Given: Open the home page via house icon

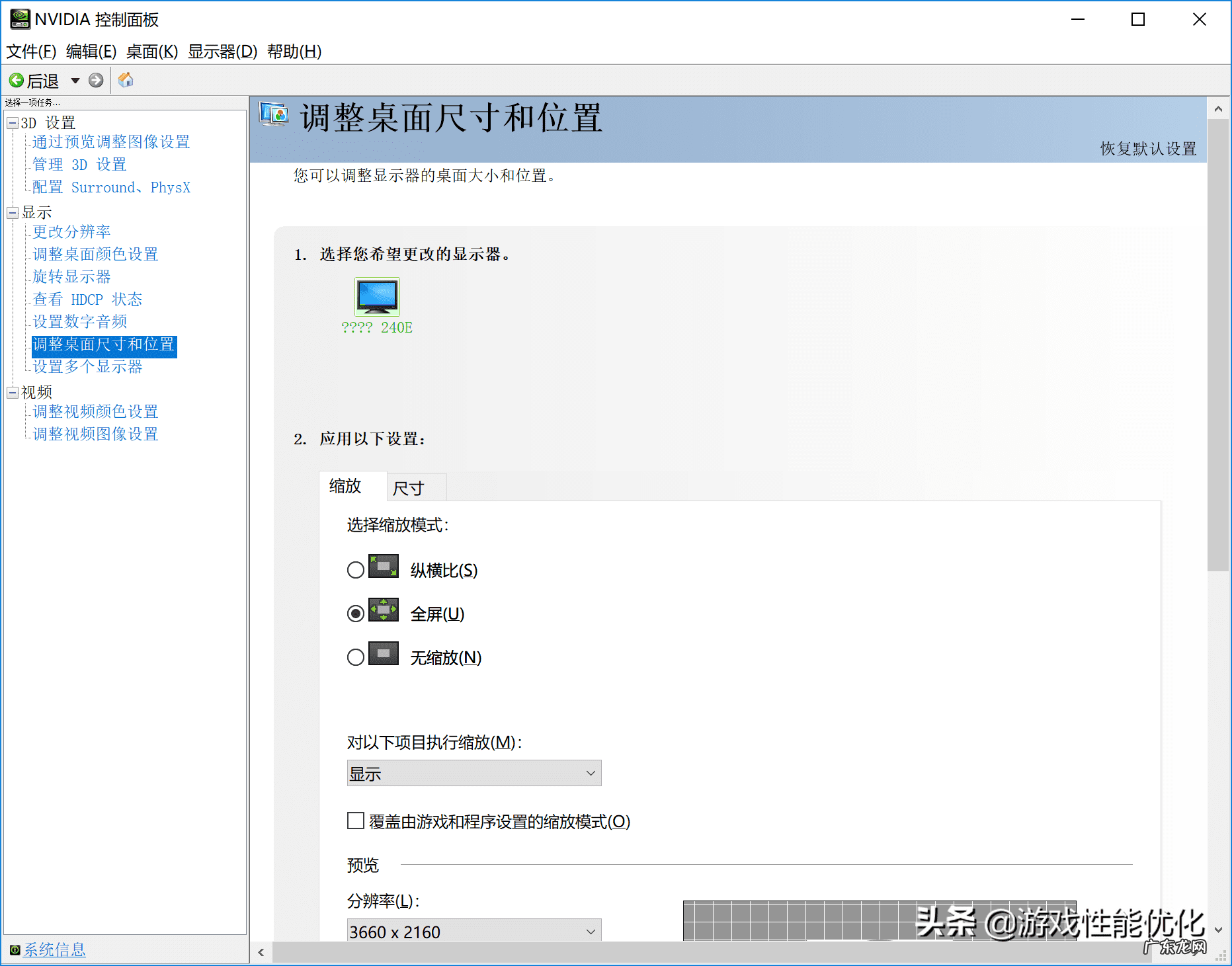Looking at the screenshot, I should [x=125, y=80].
